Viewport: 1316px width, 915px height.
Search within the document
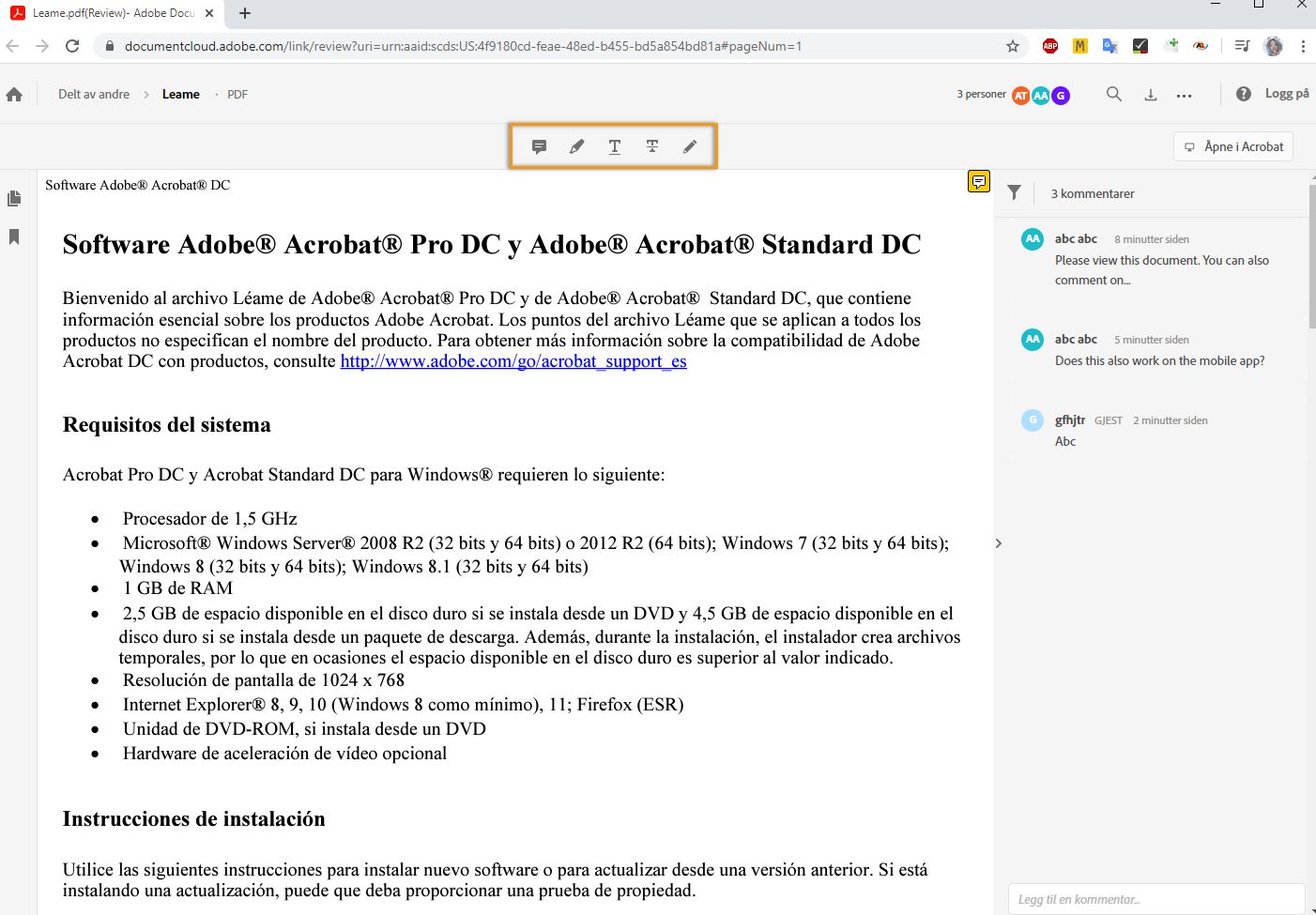[1114, 94]
